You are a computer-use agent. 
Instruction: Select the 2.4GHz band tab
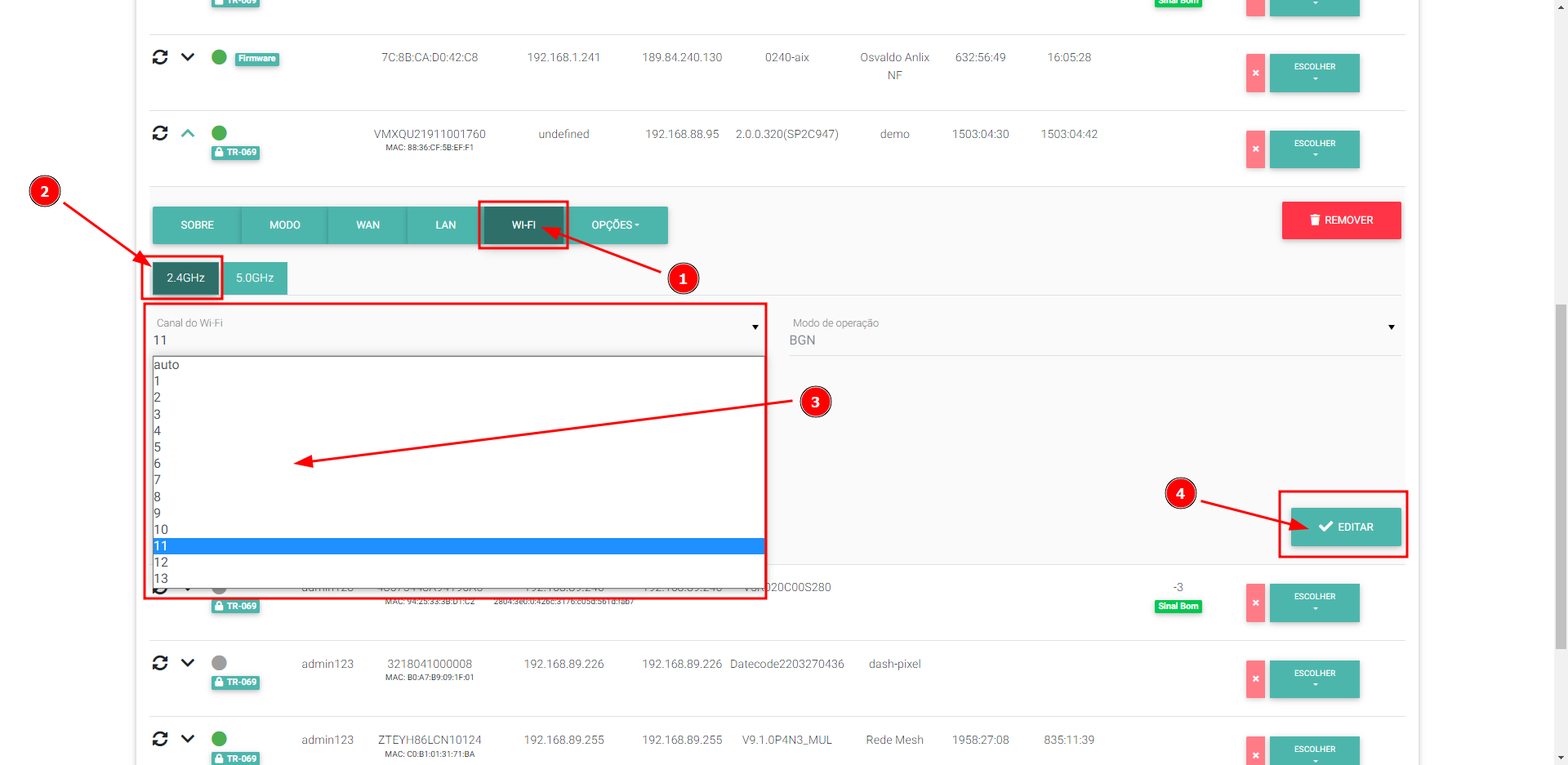point(186,278)
